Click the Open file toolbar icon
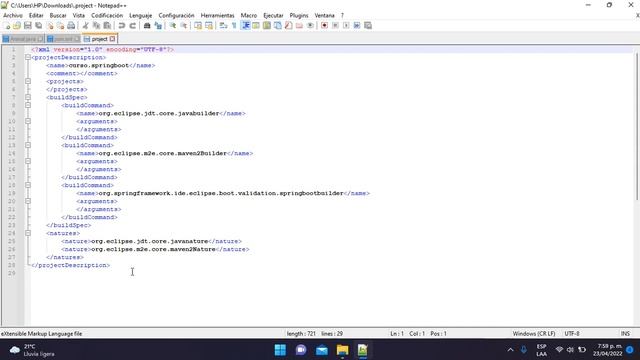640x360 pixels. (17, 26)
